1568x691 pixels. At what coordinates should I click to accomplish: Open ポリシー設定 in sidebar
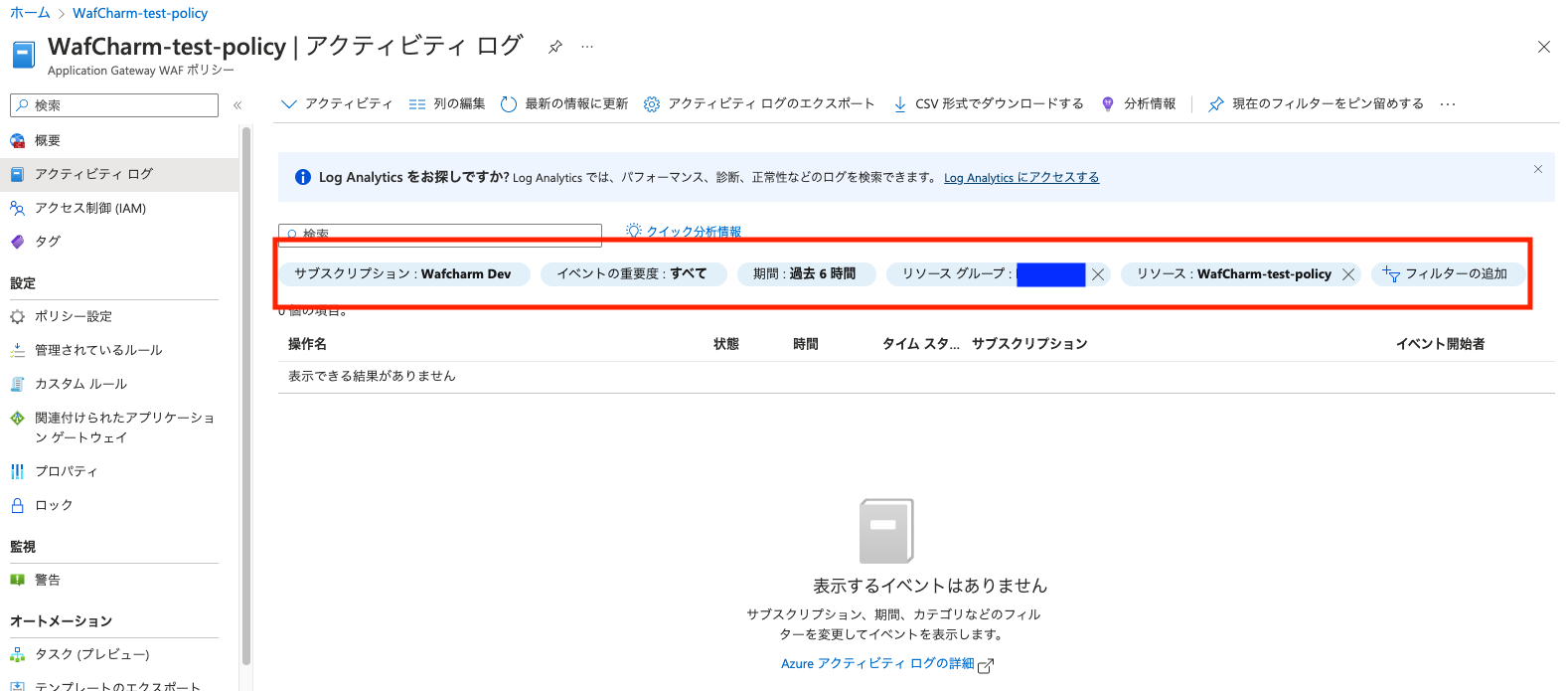pyautogui.click(x=119, y=316)
